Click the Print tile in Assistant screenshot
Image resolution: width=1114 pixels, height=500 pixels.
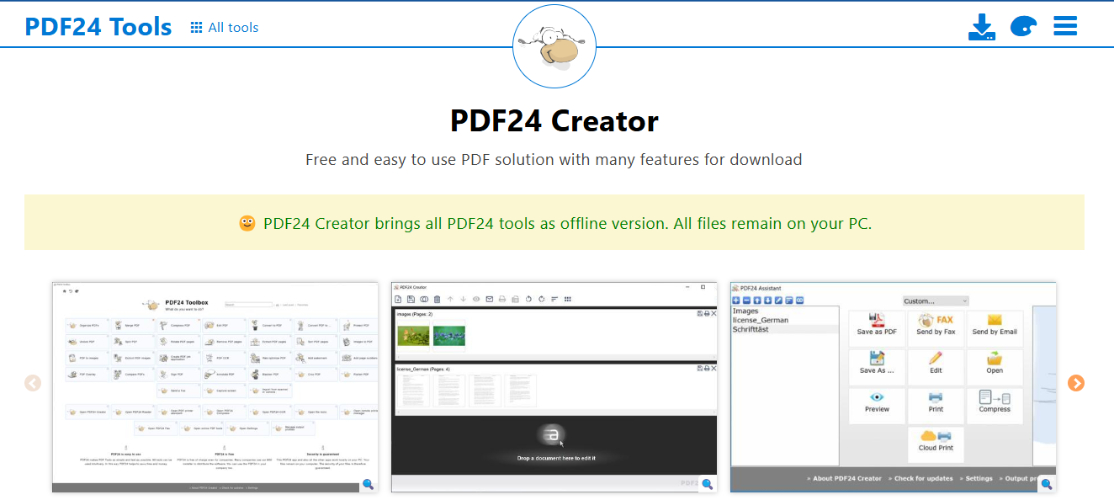click(936, 406)
